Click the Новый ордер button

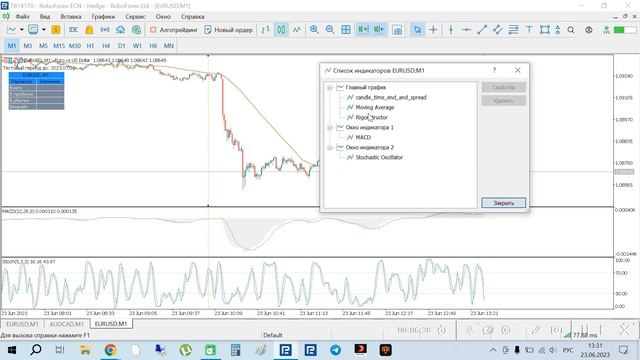click(229, 30)
